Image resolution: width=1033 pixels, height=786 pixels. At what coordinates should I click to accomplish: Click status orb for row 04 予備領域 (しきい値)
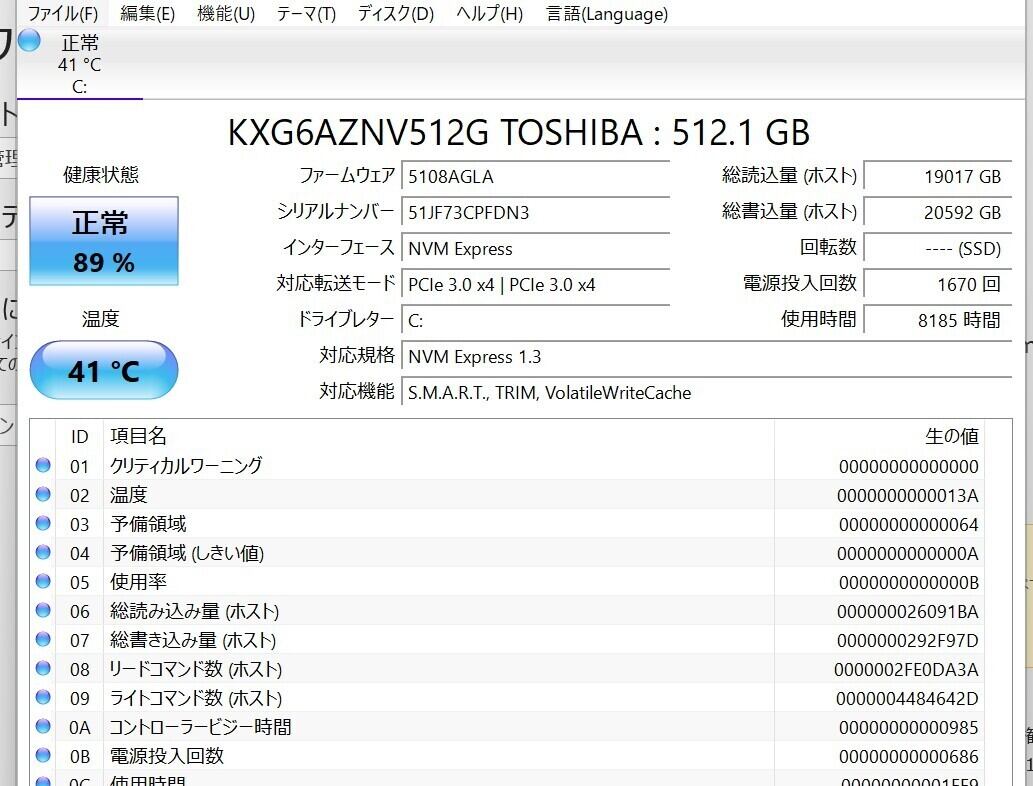pos(43,552)
